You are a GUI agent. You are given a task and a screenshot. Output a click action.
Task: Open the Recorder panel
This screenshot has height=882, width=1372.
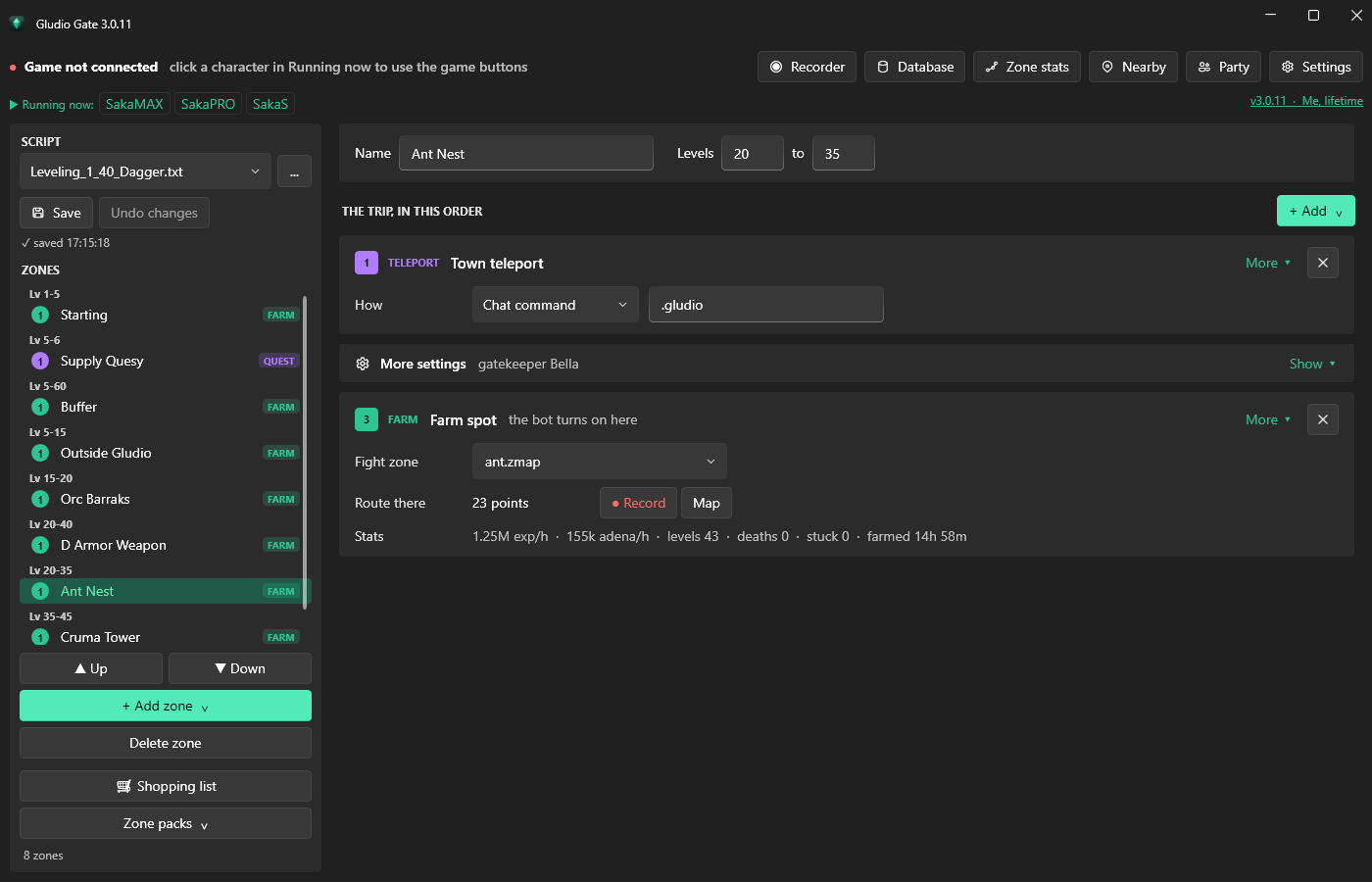click(x=807, y=67)
